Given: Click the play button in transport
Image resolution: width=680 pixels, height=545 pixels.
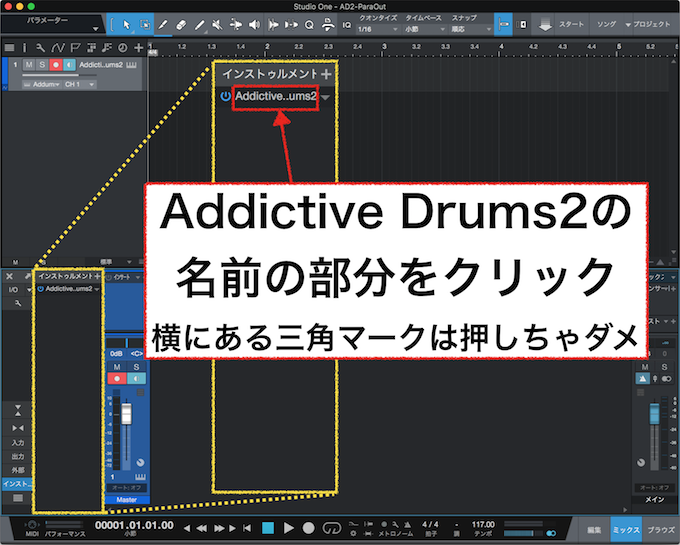Looking at the screenshot, I should [x=288, y=528].
